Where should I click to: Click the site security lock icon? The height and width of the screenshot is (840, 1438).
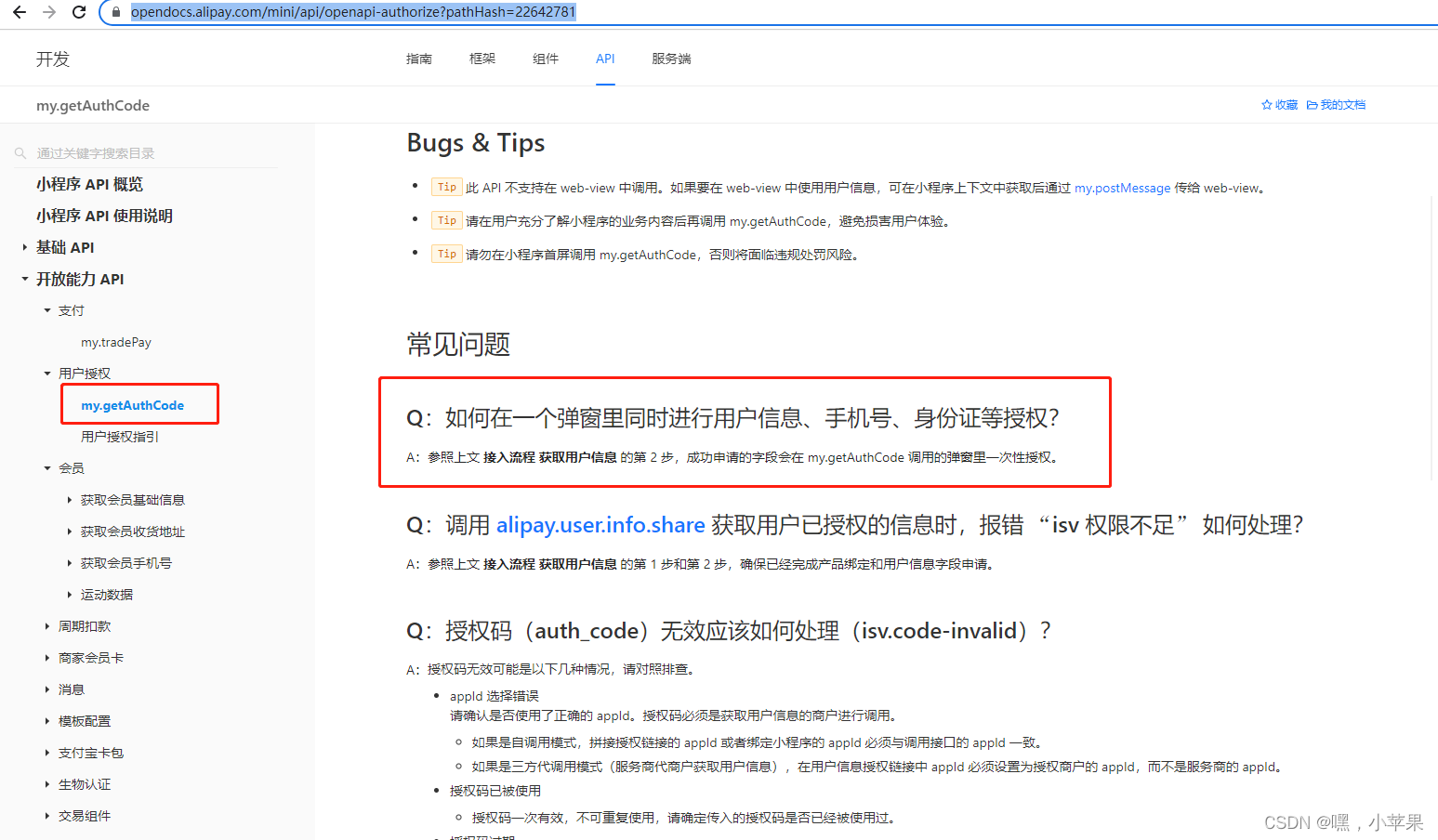(115, 12)
